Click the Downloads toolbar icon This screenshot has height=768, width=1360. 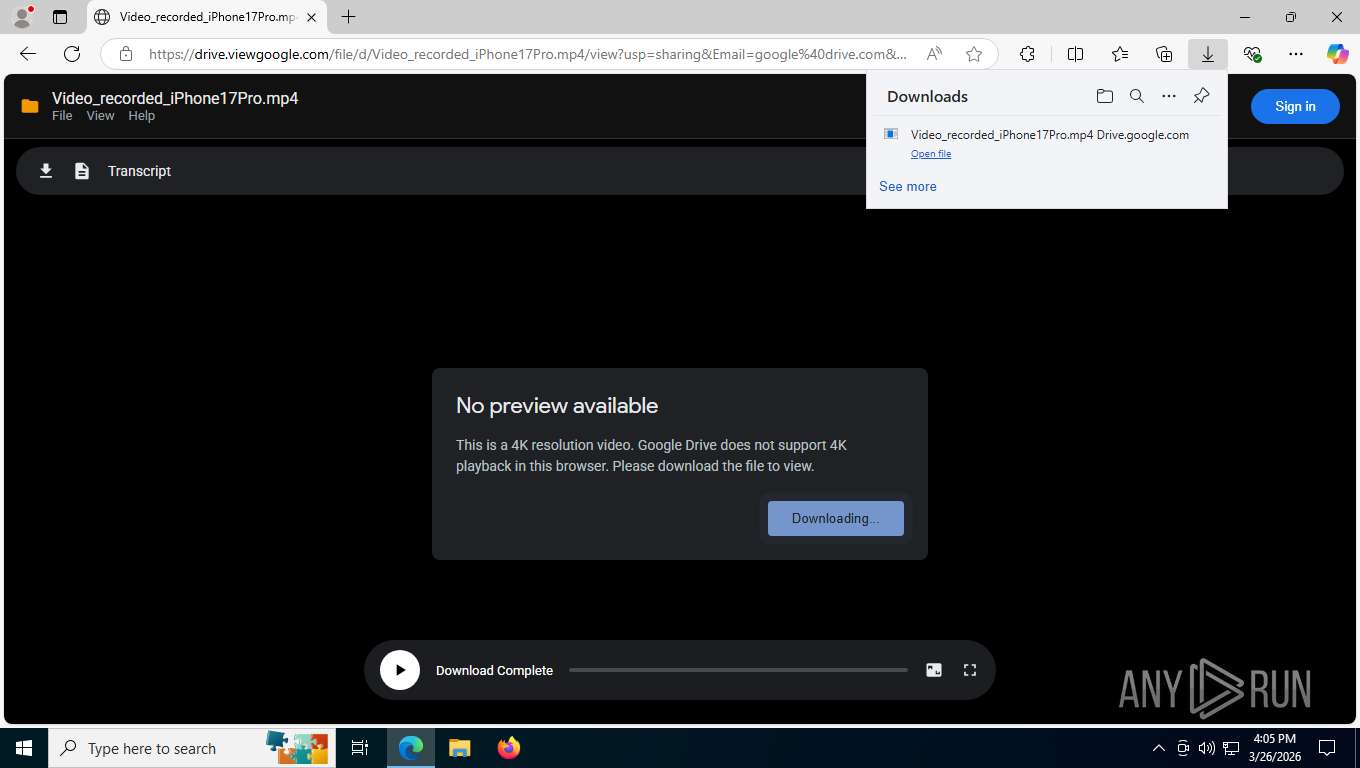(x=1208, y=54)
